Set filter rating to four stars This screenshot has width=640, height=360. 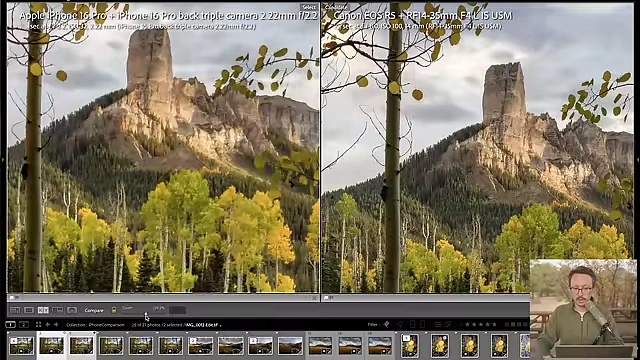(487, 324)
